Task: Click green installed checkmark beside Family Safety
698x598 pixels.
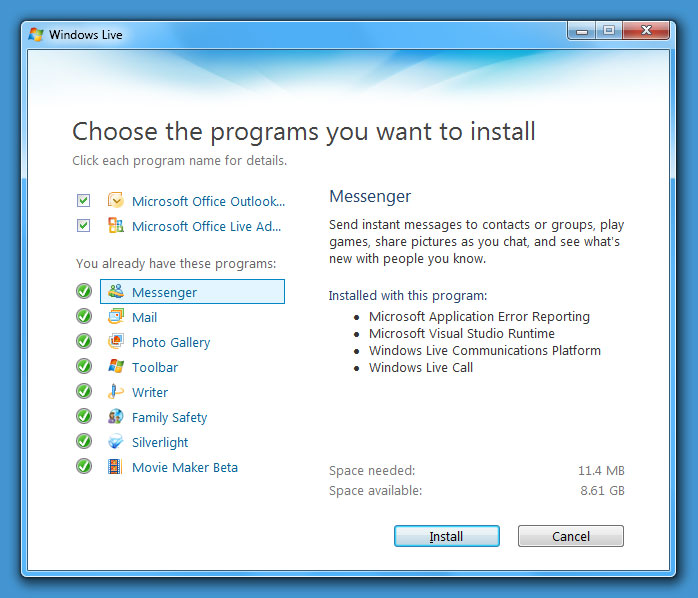Action: pyautogui.click(x=84, y=416)
